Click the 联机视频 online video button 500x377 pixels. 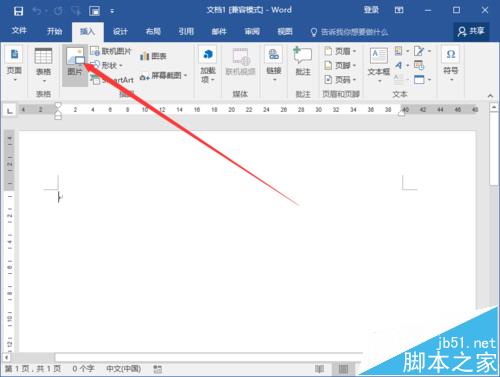click(x=240, y=63)
